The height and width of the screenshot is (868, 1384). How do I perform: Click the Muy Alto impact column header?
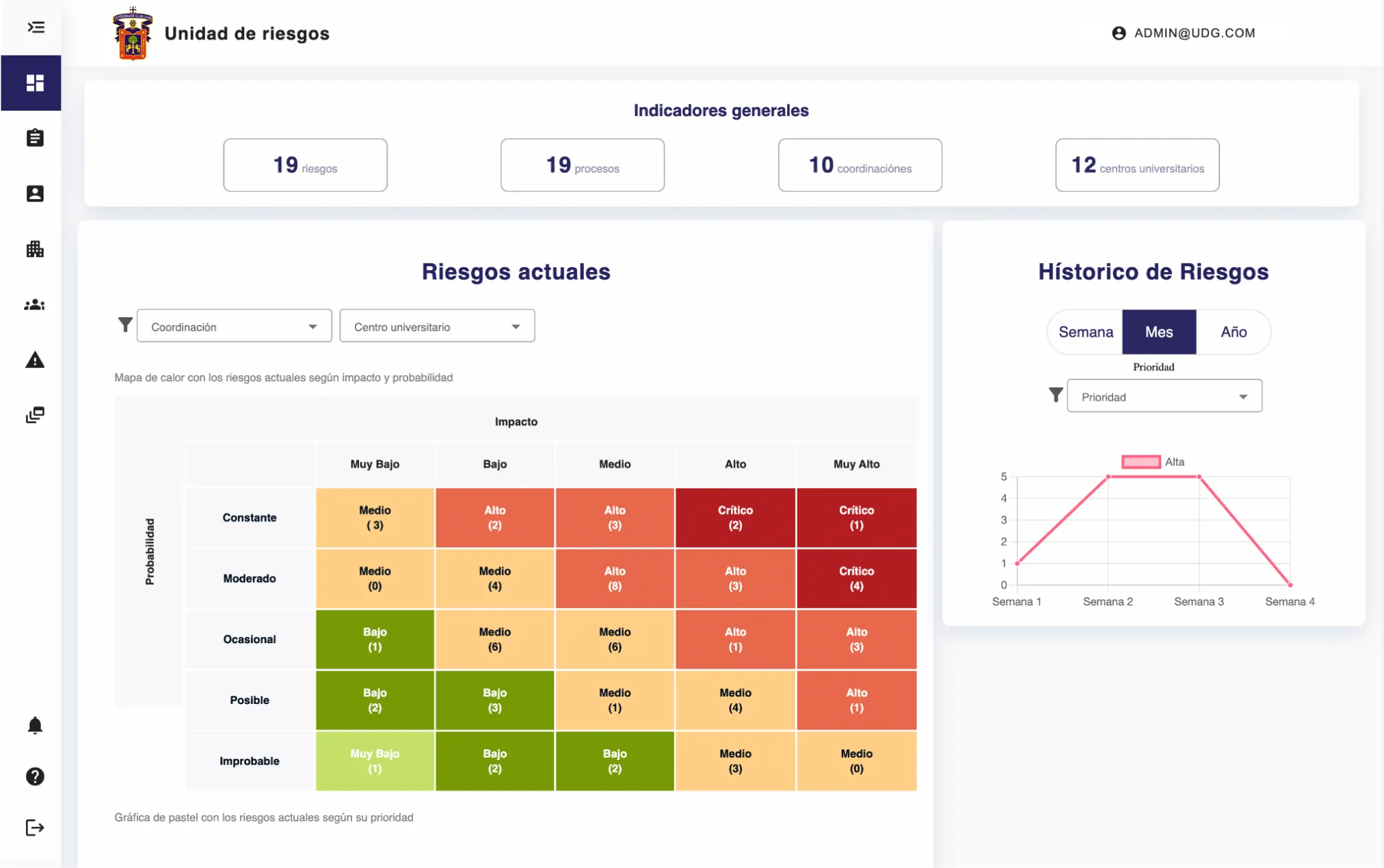857,464
